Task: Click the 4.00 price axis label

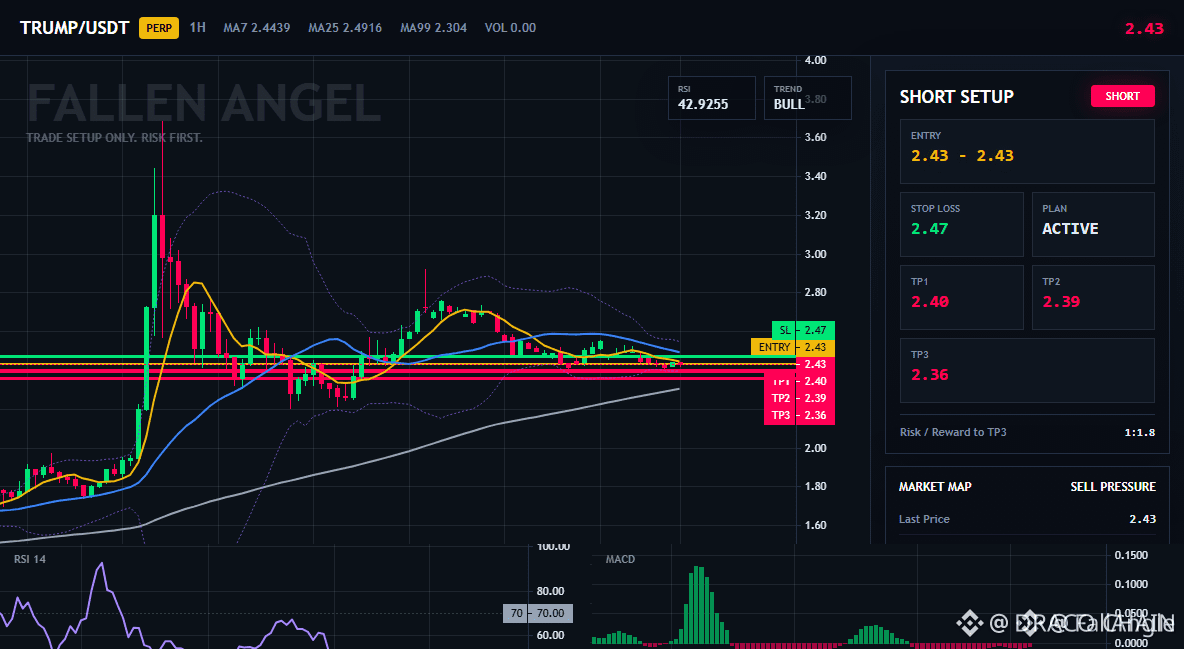Action: point(816,60)
